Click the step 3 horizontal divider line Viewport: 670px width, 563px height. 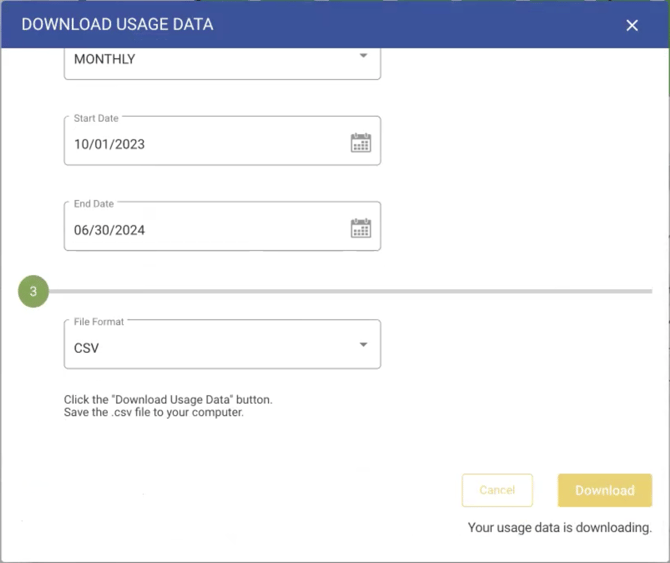[350, 291]
